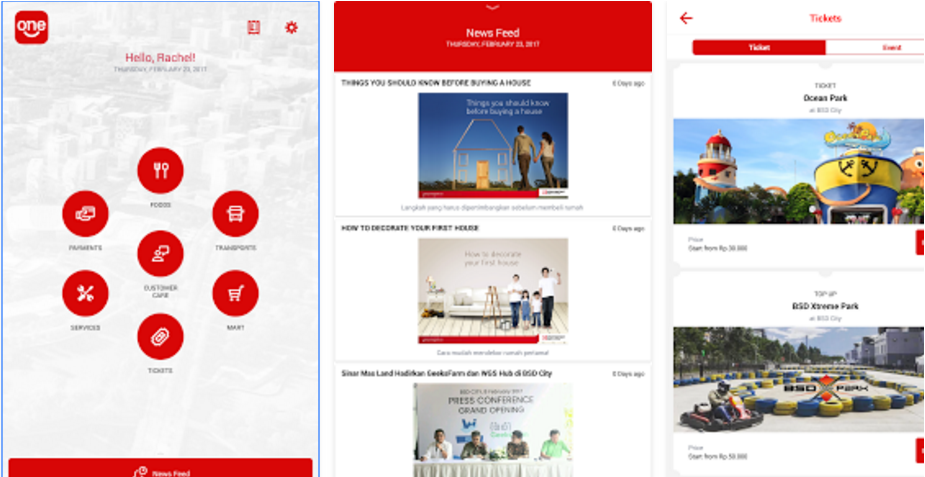Open the press conference article image
925x477 pixels.
(x=493, y=430)
